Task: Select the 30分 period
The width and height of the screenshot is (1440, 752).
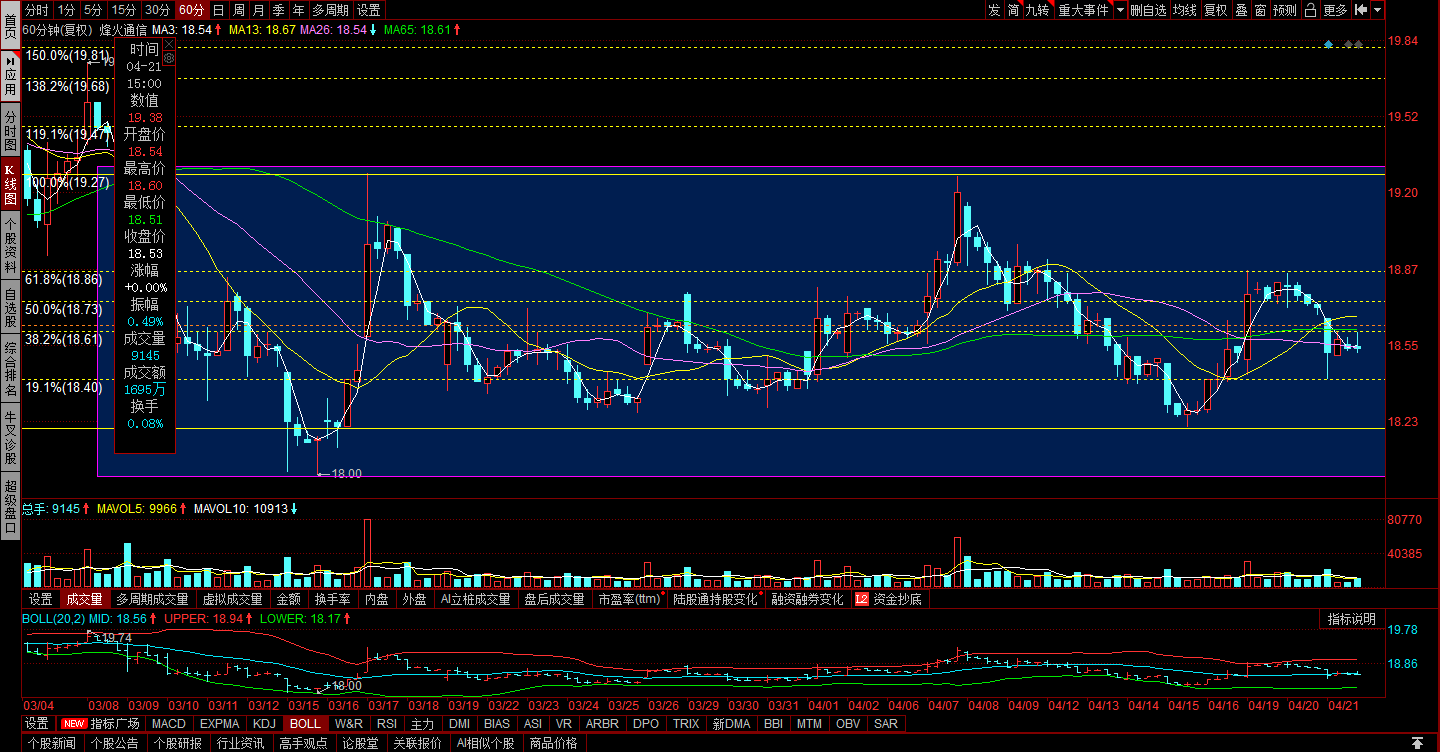Action: [157, 10]
